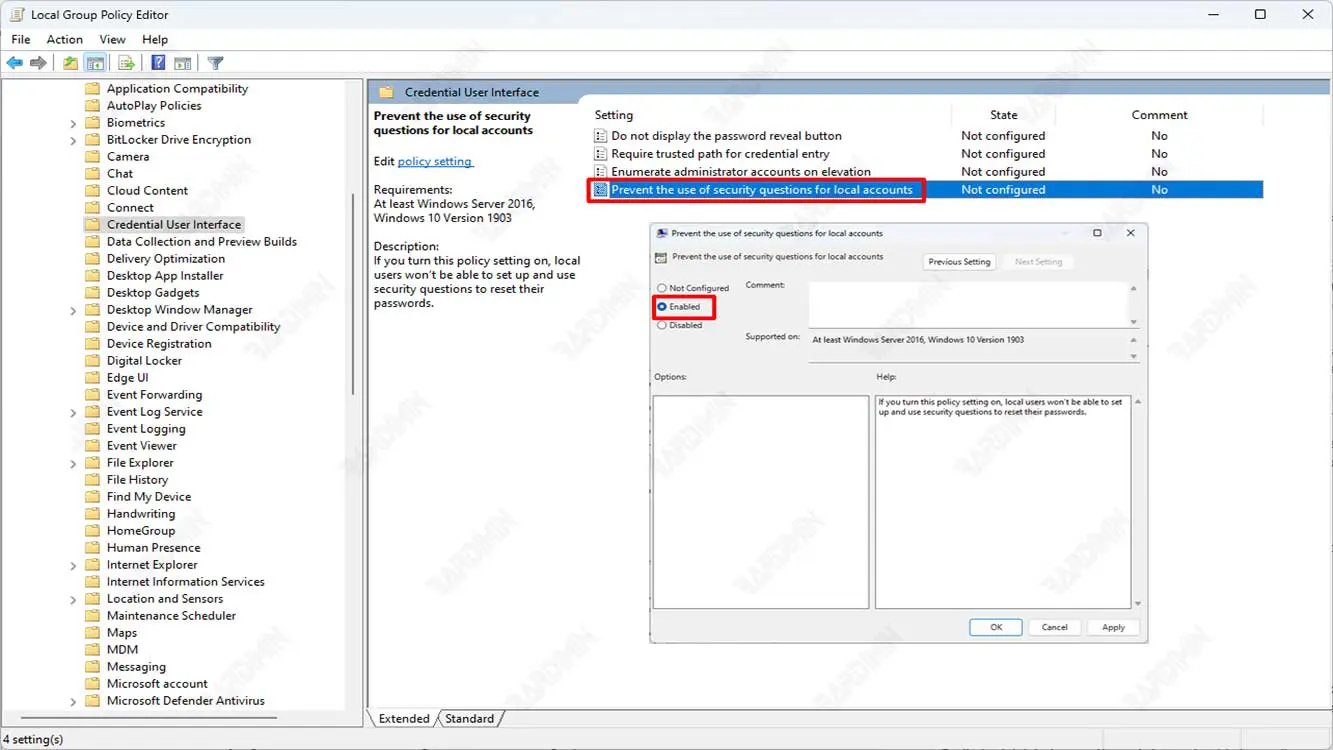
Task: Click the Filter funnel icon in the toolbar
Action: [216, 63]
